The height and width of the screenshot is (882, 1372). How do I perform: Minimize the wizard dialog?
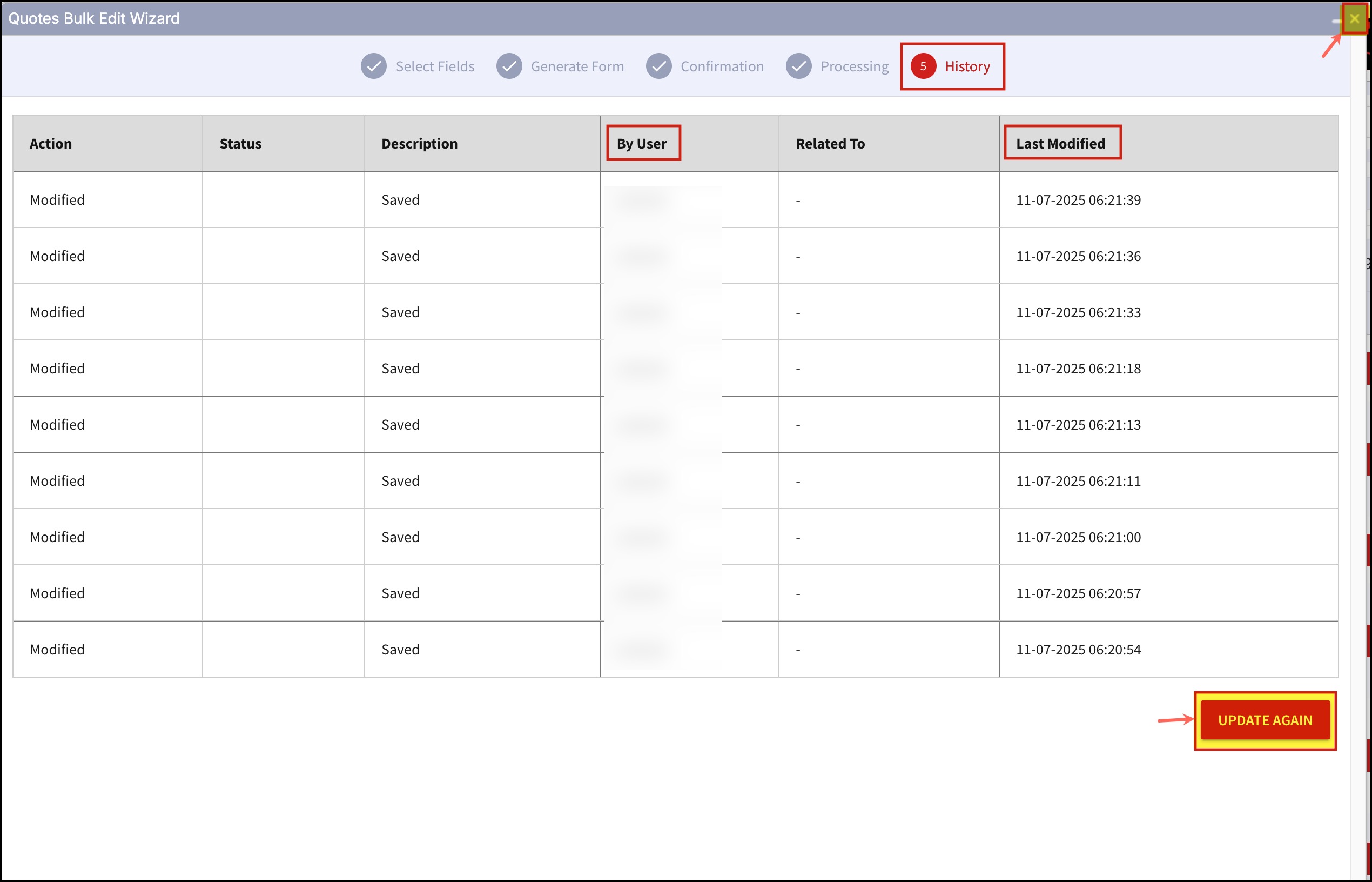click(x=1336, y=21)
